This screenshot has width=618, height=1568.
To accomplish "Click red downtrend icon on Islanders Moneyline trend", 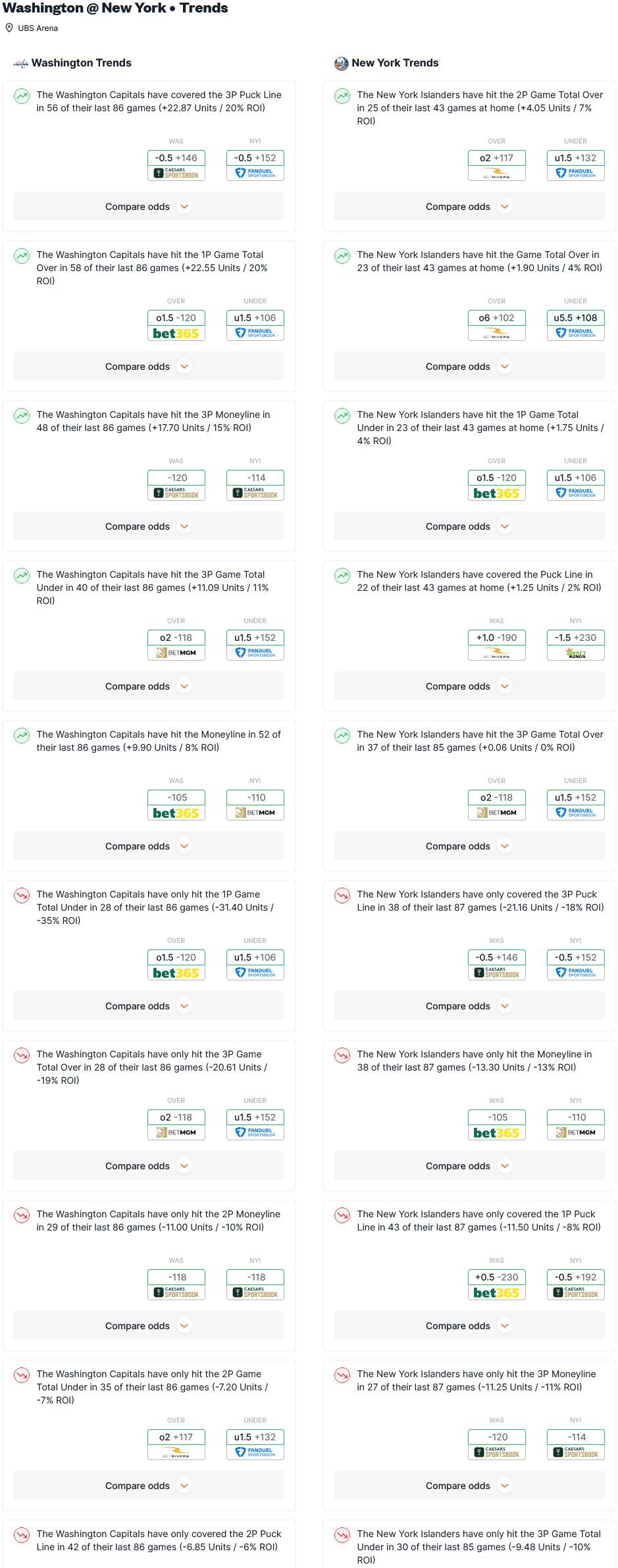I will pyautogui.click(x=342, y=1055).
